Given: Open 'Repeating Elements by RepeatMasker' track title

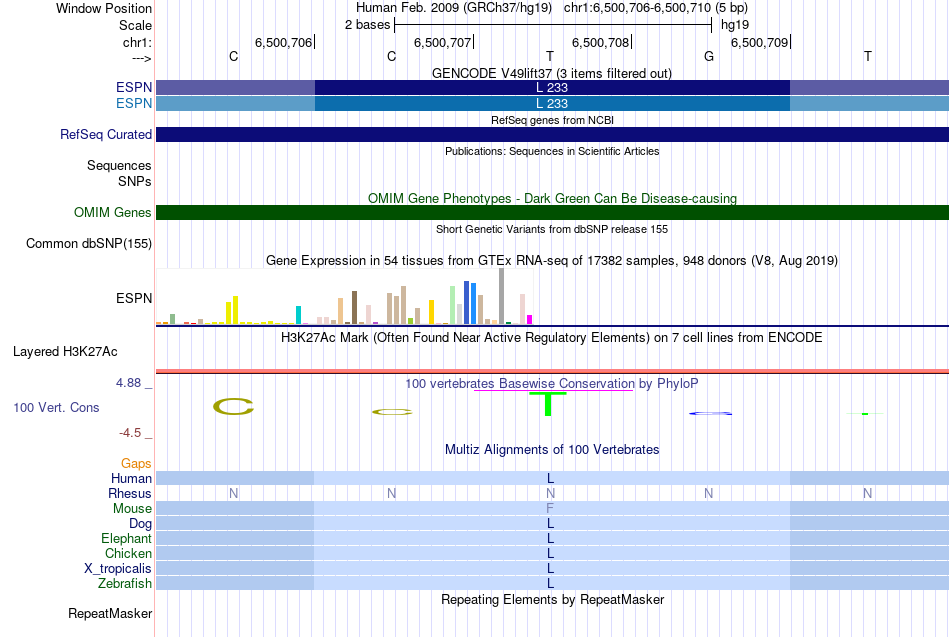Looking at the screenshot, I should 552,599.
